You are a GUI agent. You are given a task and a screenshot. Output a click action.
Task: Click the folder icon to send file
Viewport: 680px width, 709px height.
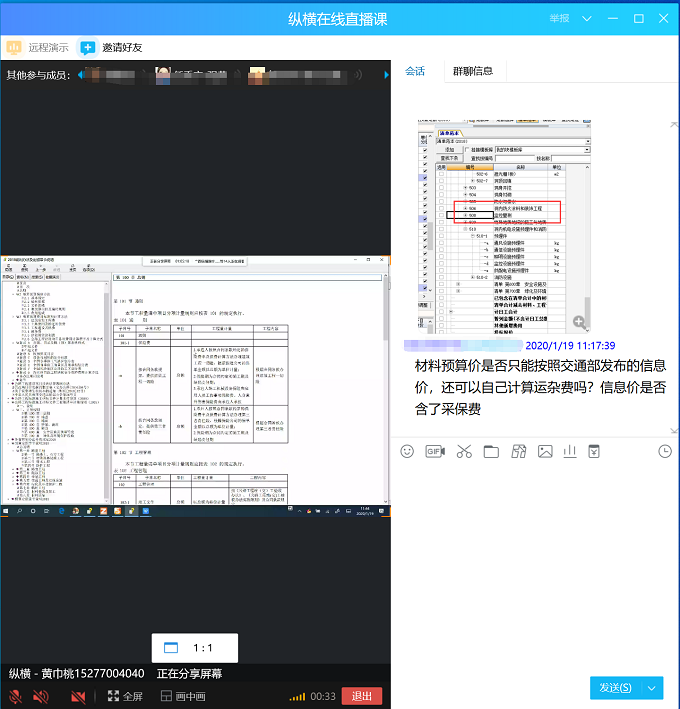(490, 451)
